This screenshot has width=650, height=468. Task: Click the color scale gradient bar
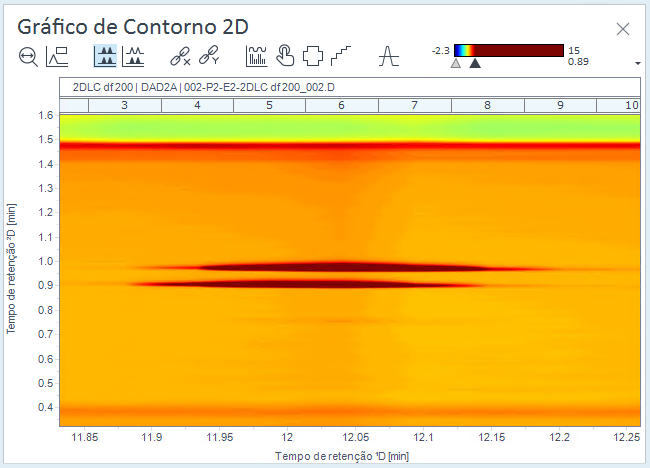point(509,51)
